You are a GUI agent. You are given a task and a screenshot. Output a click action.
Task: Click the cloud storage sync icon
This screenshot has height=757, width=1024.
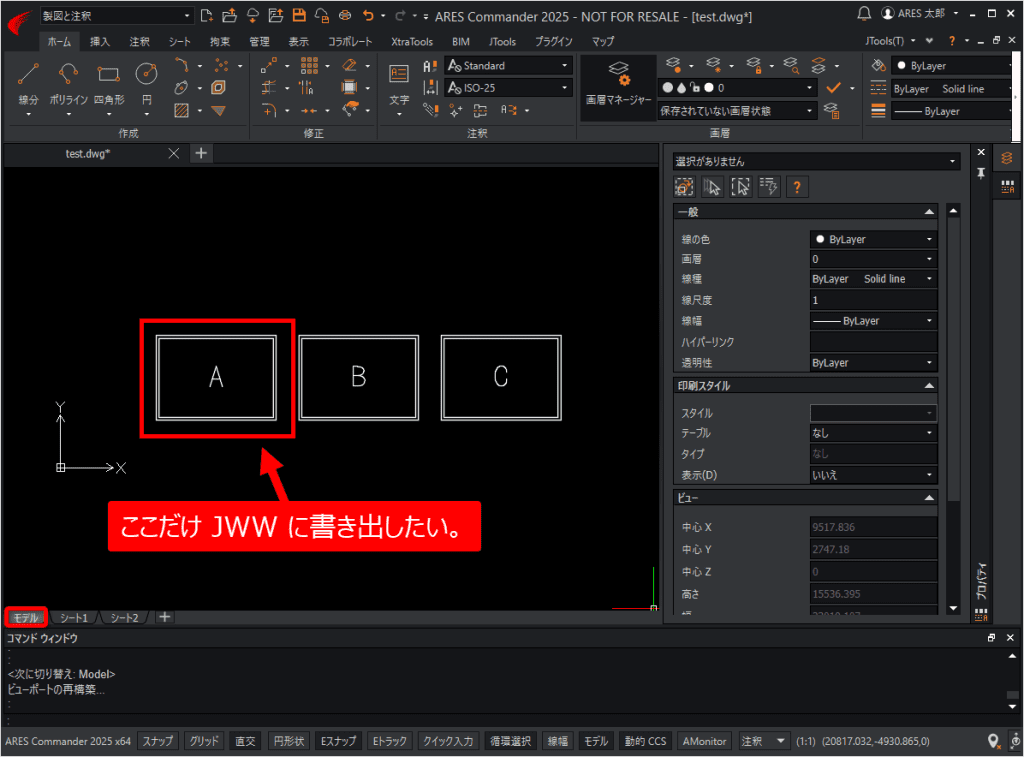tap(252, 16)
